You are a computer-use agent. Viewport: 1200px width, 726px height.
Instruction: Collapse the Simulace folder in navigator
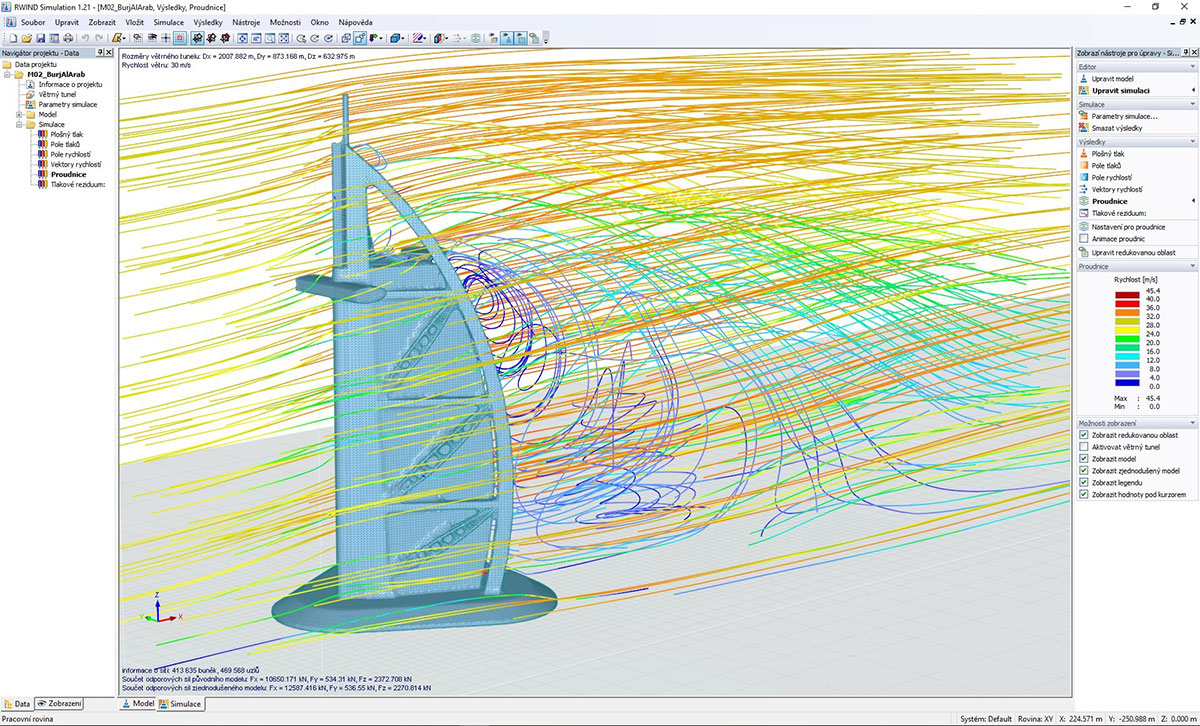tap(19, 124)
